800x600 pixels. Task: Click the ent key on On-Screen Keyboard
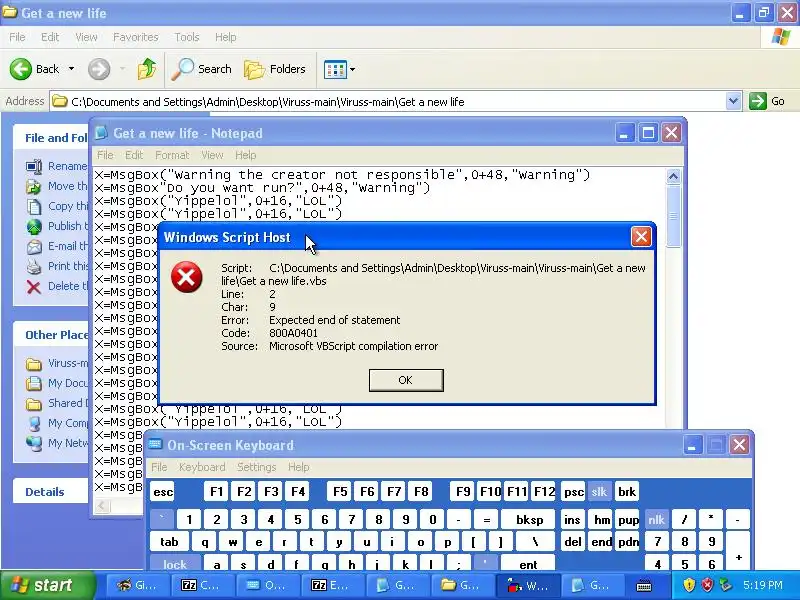[528, 564]
